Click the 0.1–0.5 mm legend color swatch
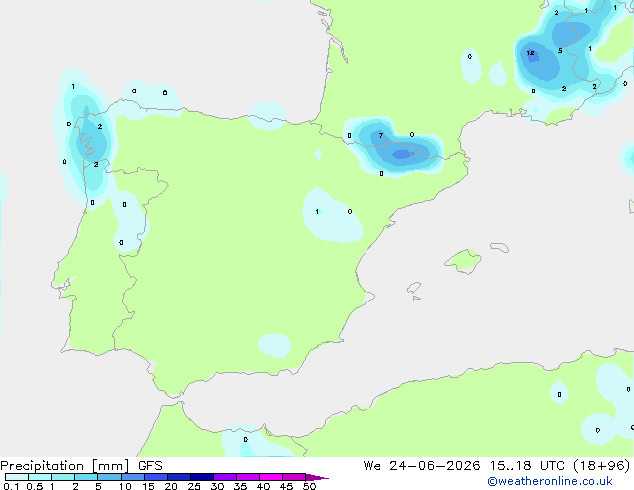Image resolution: width=634 pixels, height=490 pixels. (17, 477)
